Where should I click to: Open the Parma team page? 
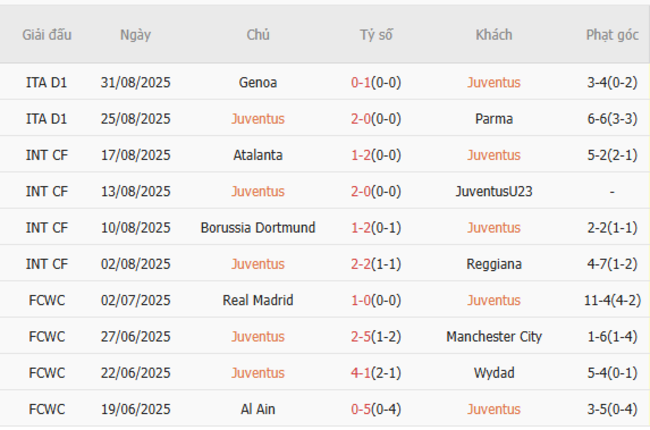point(494,119)
